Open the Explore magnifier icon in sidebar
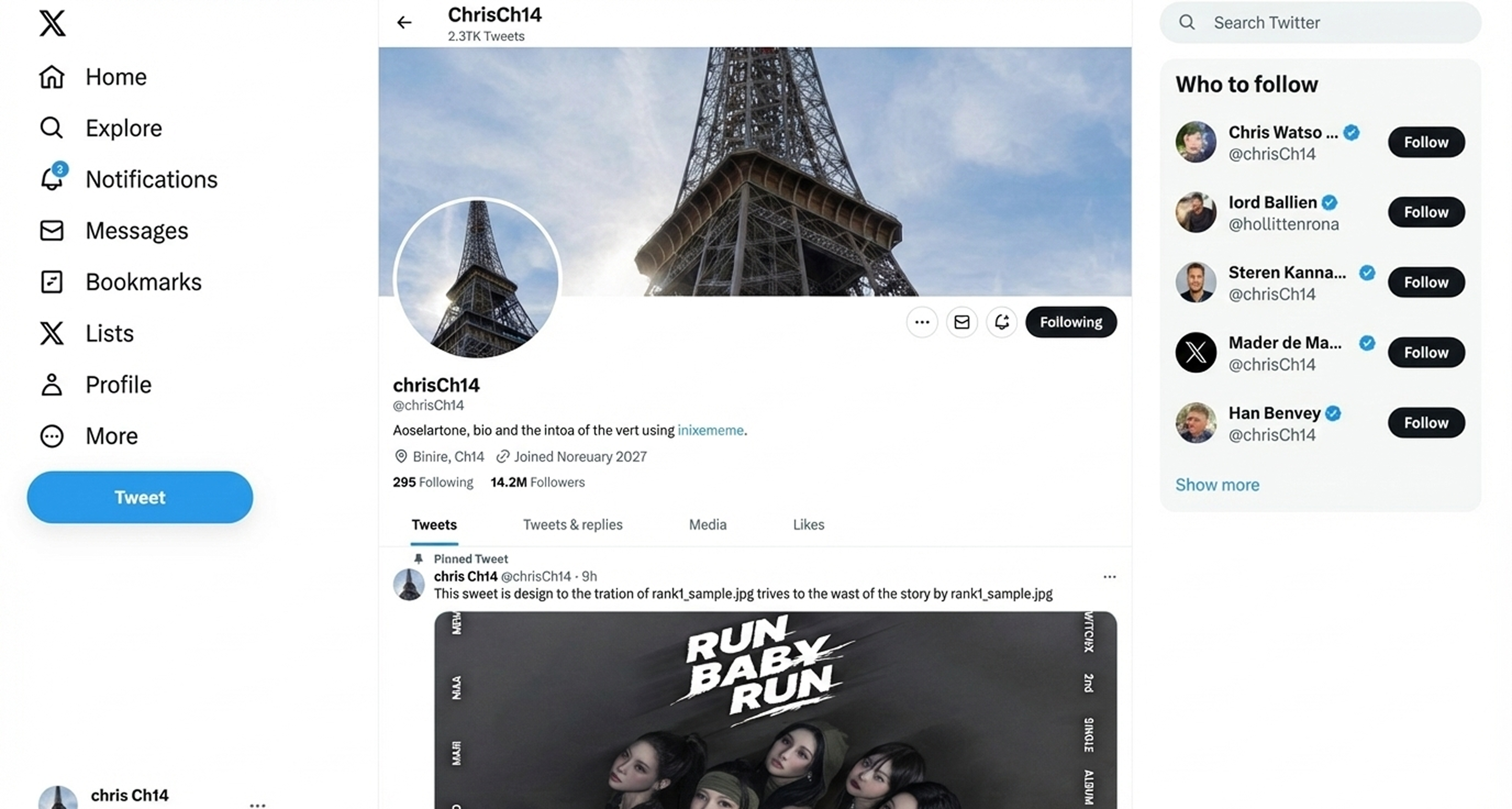1512x809 pixels. pos(52,128)
